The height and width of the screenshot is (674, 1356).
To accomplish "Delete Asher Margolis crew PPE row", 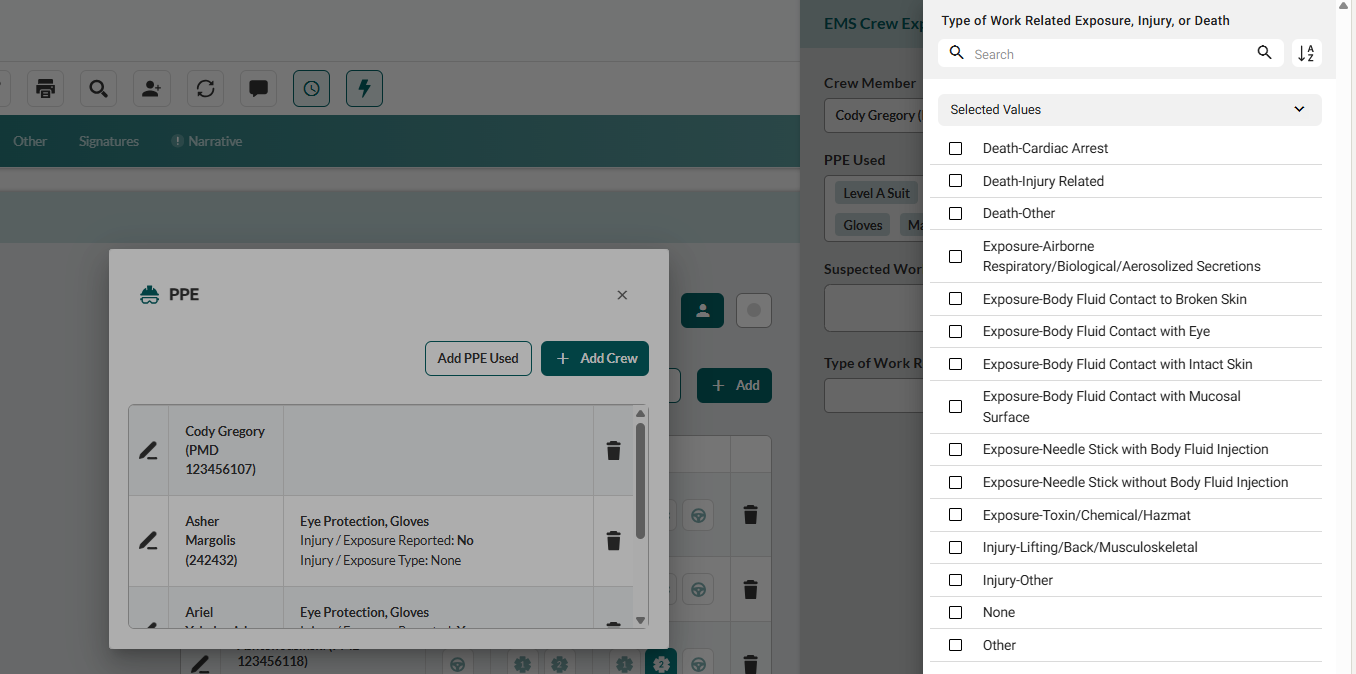I will (x=614, y=541).
